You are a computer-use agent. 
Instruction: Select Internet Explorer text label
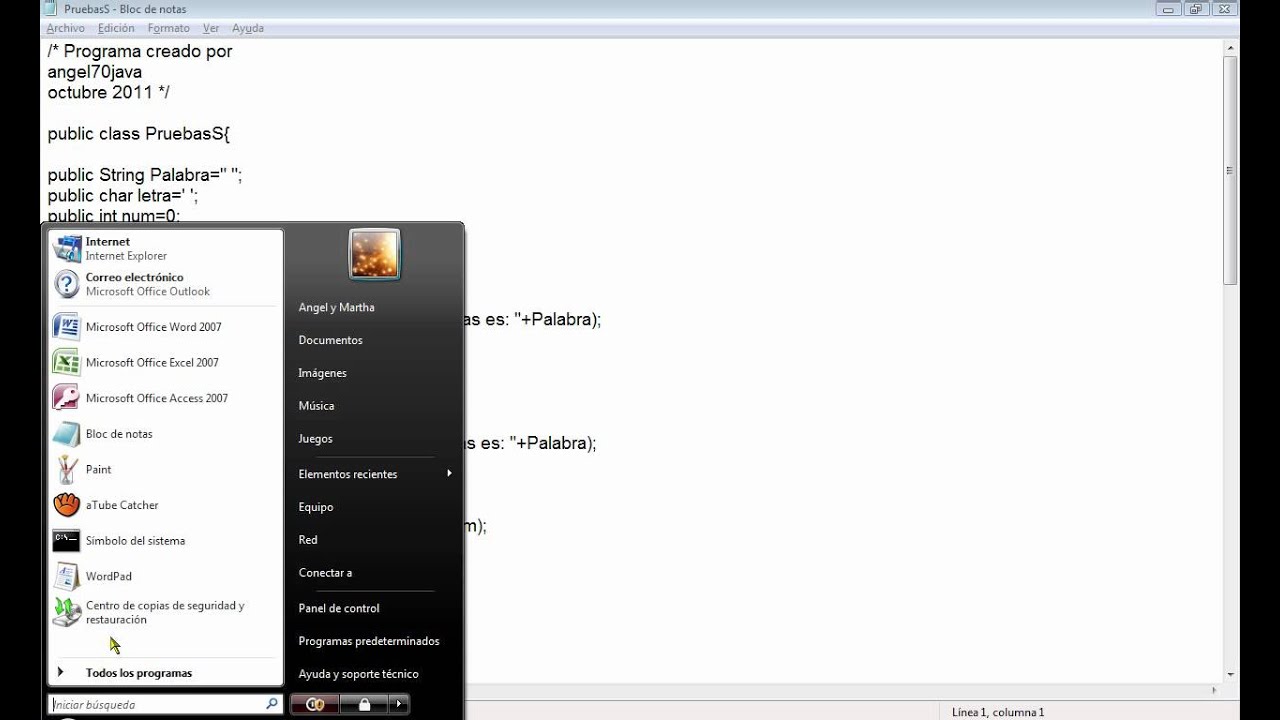point(126,256)
